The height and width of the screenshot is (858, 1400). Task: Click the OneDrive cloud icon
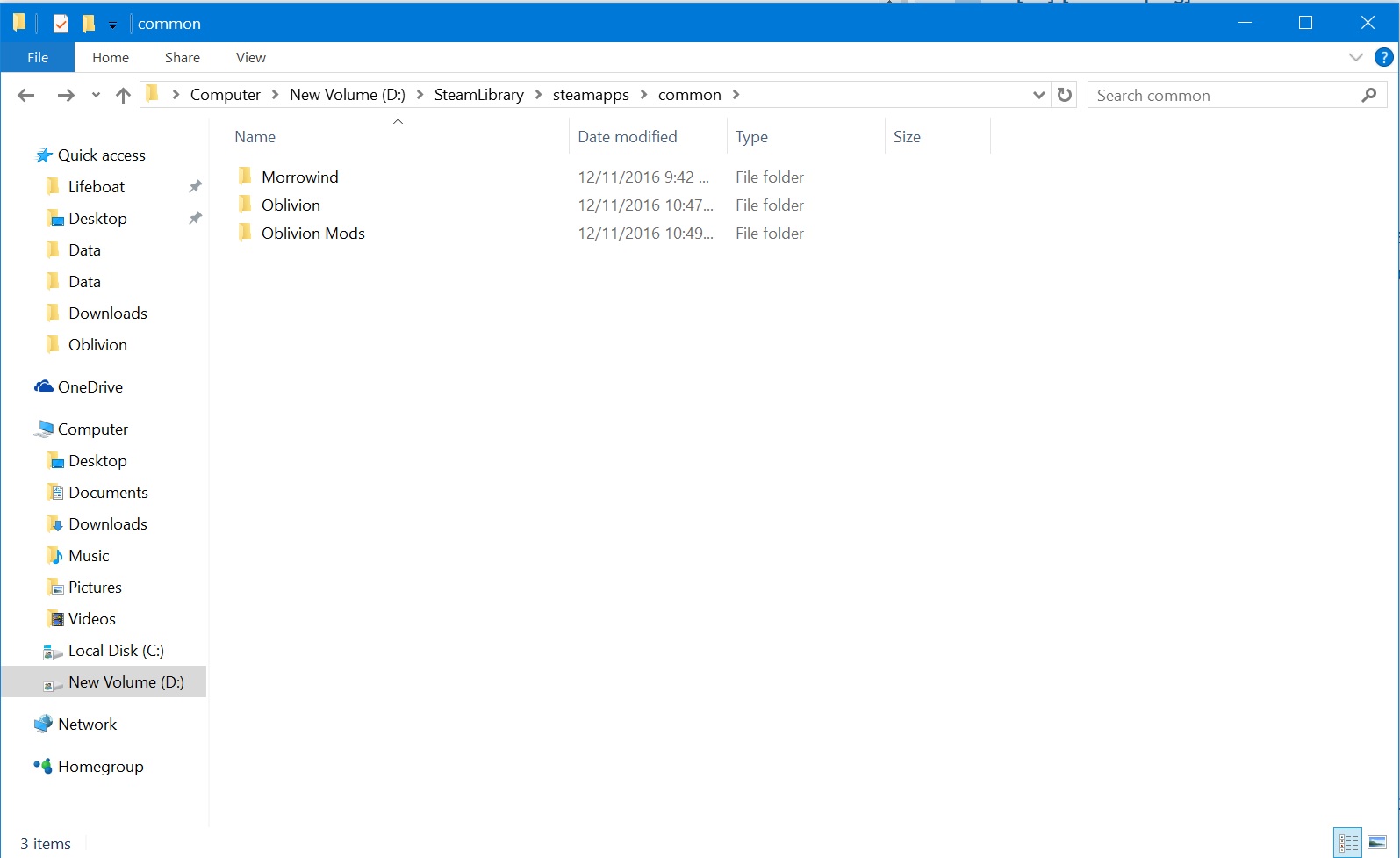pyautogui.click(x=44, y=386)
